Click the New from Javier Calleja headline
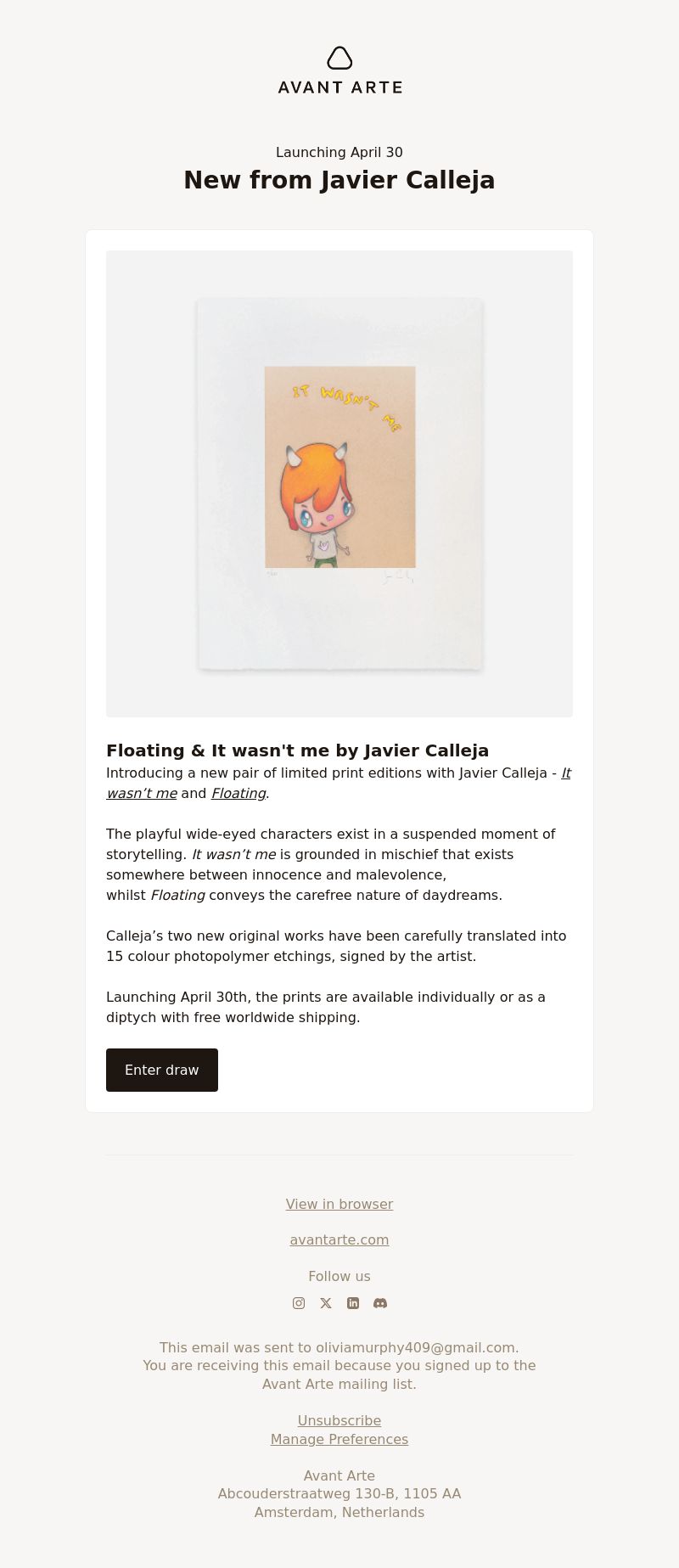 339,180
